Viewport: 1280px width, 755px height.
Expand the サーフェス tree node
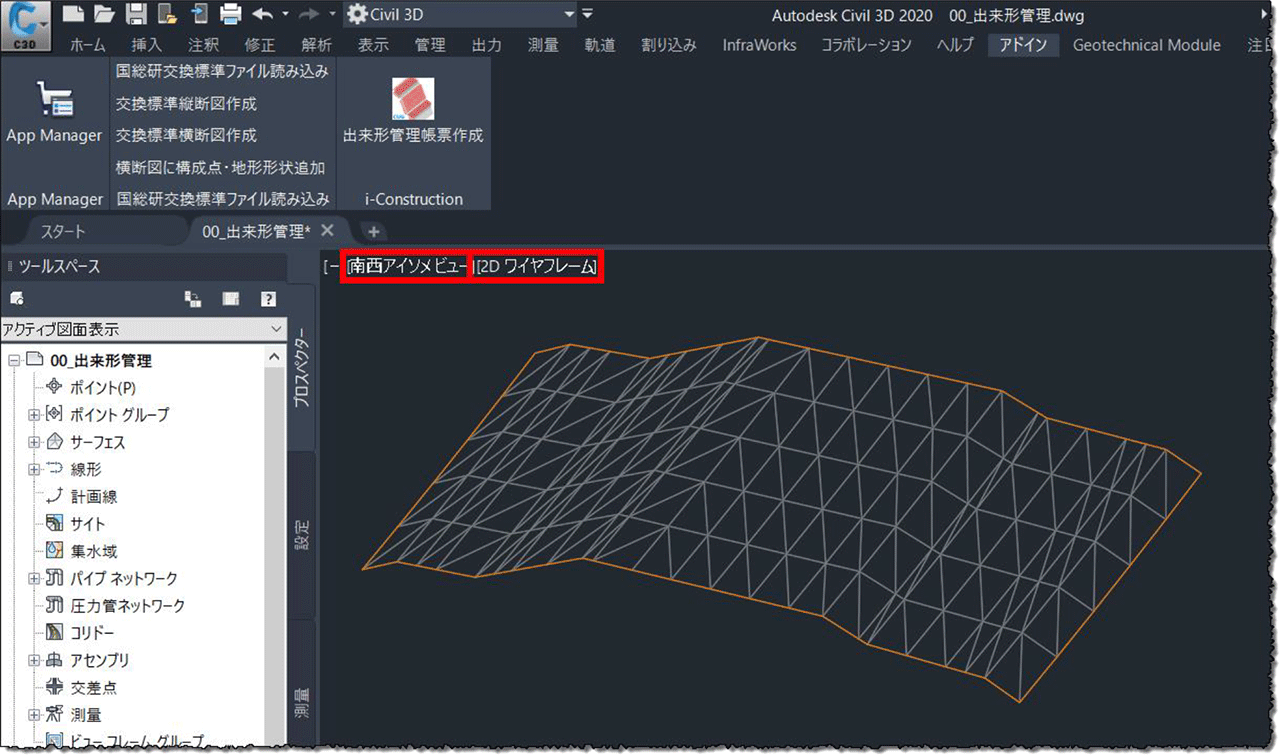tap(34, 442)
